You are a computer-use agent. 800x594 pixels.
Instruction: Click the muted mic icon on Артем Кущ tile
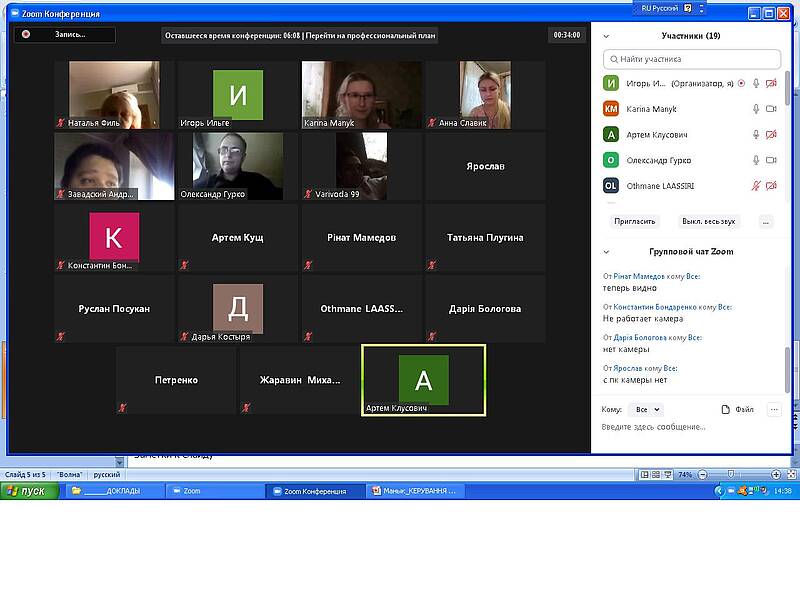click(x=184, y=265)
